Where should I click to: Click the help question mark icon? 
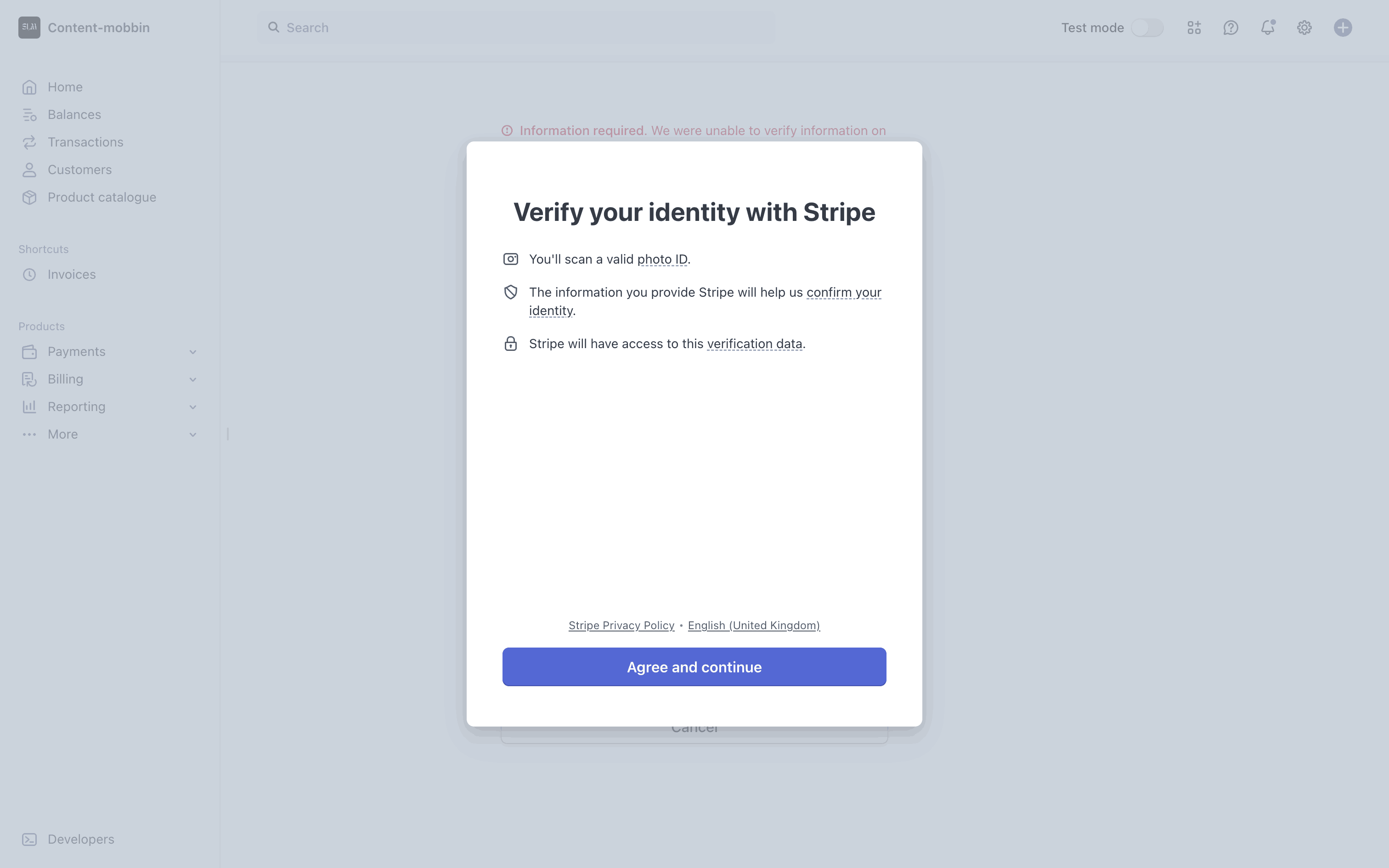click(1231, 28)
